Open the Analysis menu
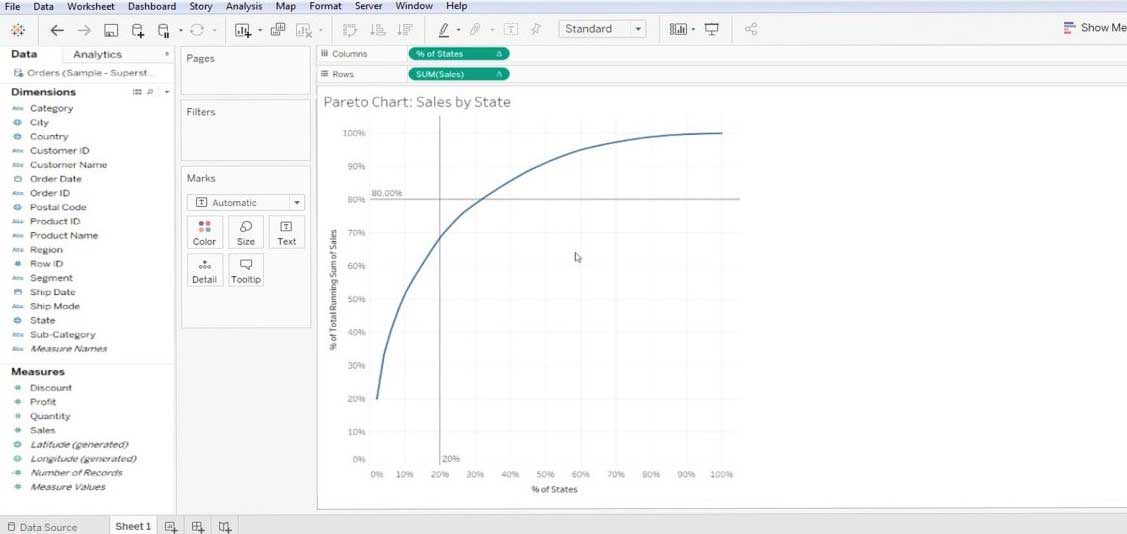 click(244, 6)
